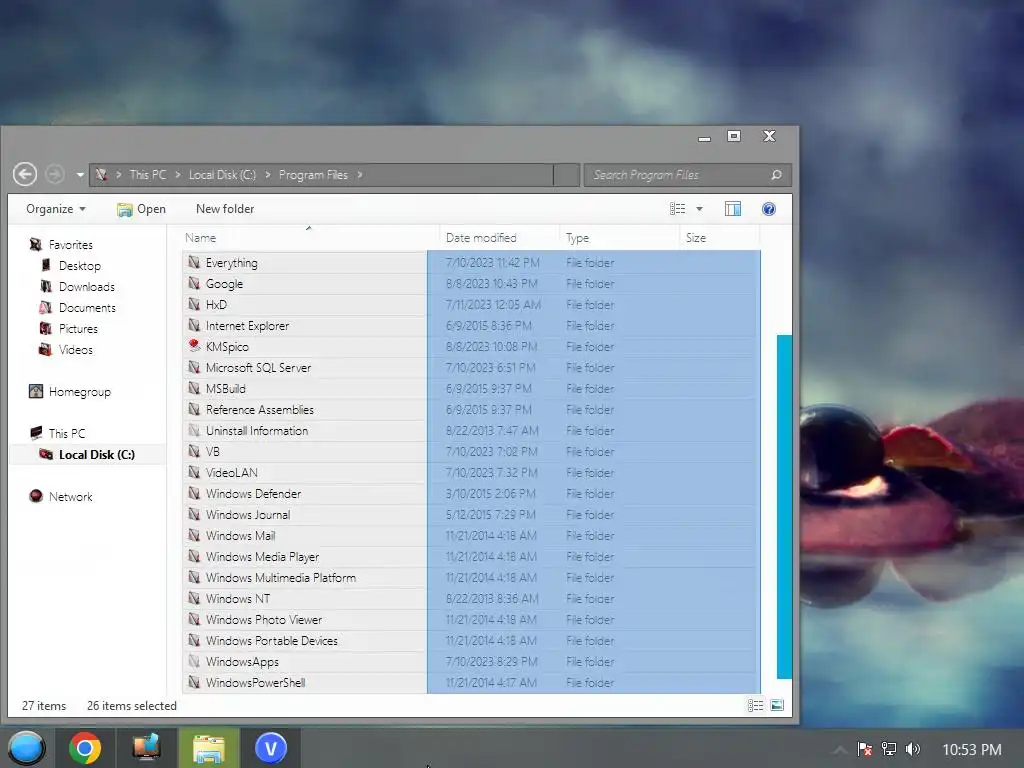Select the Windows Media Player folder name
Screen dimensions: 1024x768
point(263,556)
